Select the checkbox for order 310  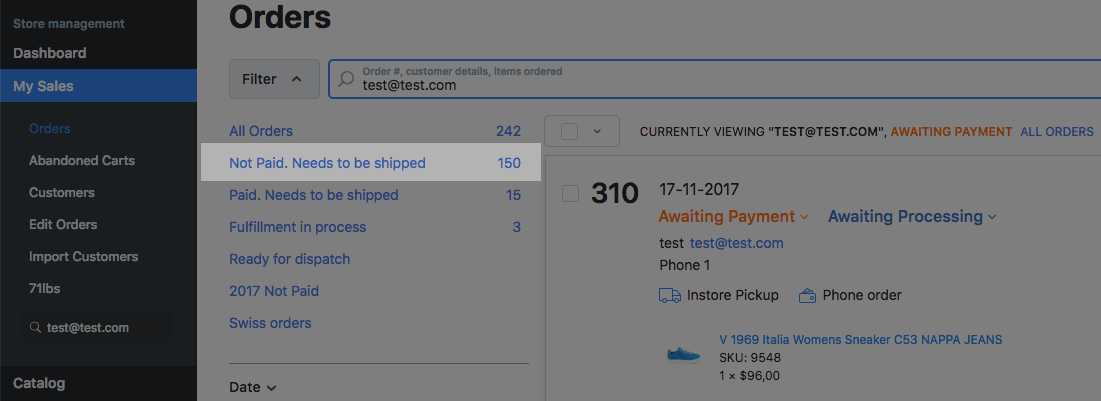pyautogui.click(x=570, y=194)
